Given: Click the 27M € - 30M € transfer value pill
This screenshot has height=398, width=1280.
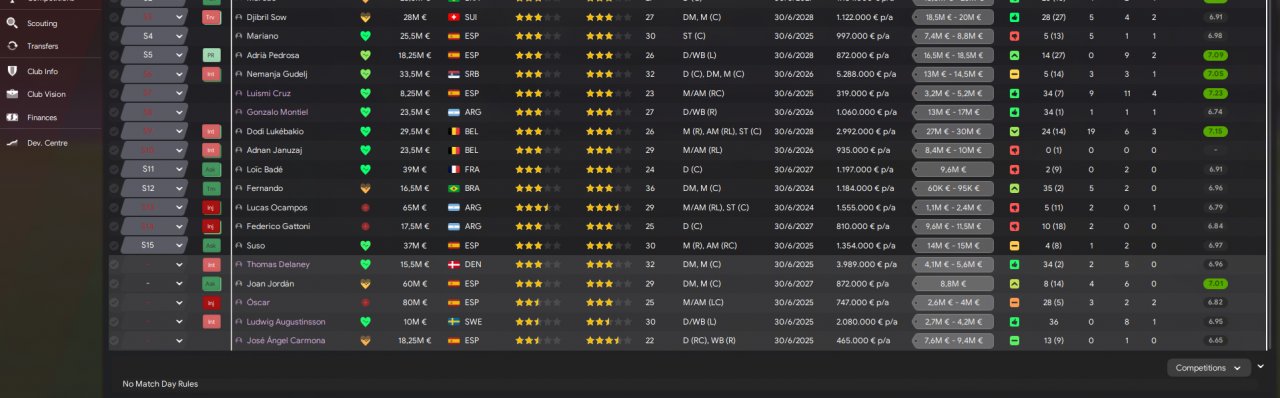Looking at the screenshot, I should [x=953, y=131].
